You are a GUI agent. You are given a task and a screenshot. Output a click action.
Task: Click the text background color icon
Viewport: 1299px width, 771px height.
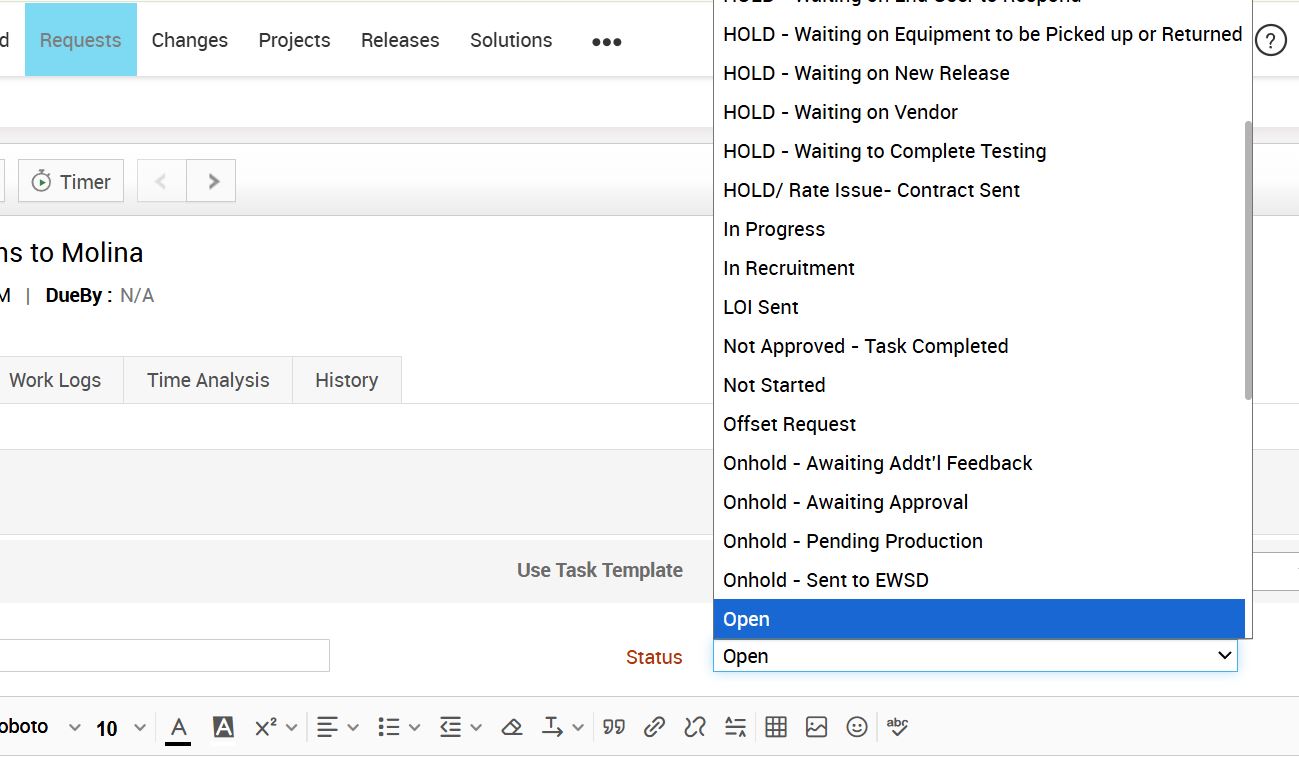click(223, 728)
